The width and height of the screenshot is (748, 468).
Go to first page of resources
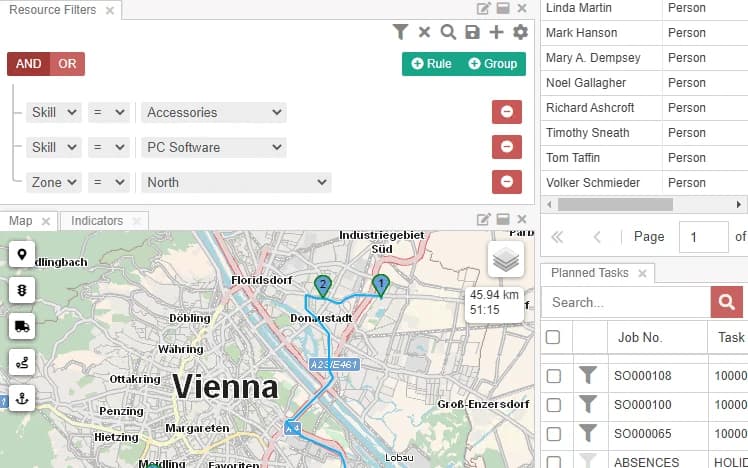coord(557,237)
